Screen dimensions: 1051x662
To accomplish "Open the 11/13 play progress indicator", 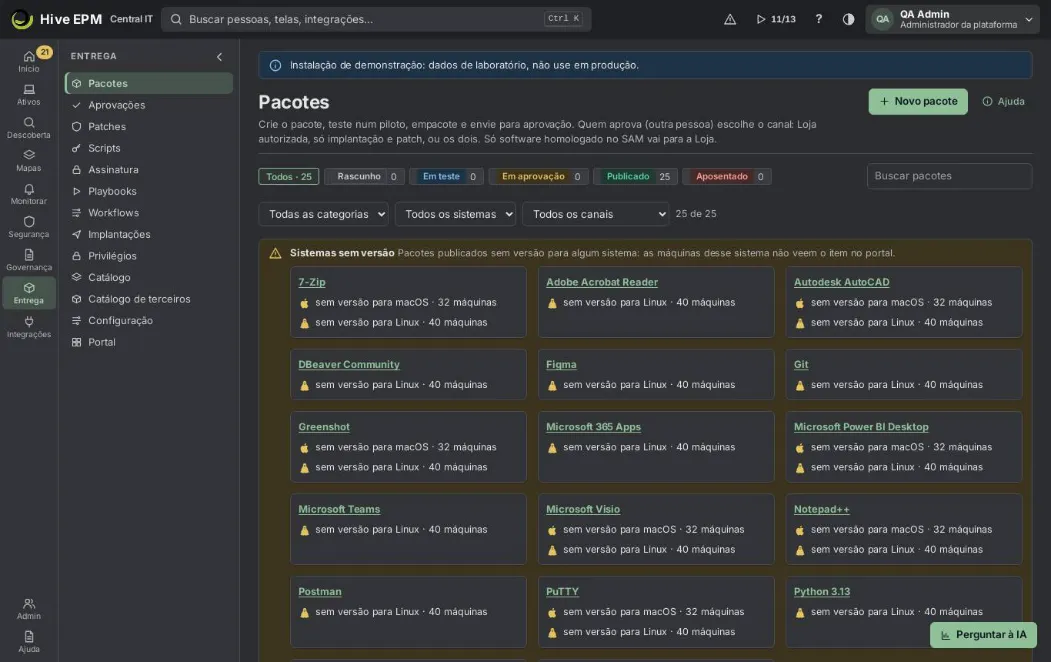I will coord(776,19).
